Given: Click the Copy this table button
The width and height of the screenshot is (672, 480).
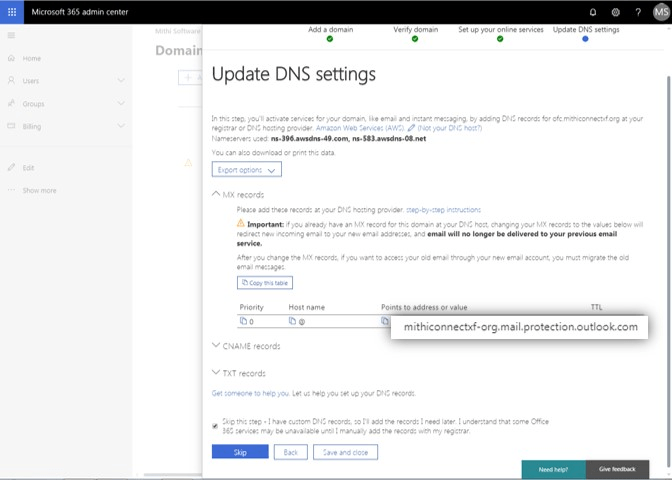Looking at the screenshot, I should click(265, 282).
